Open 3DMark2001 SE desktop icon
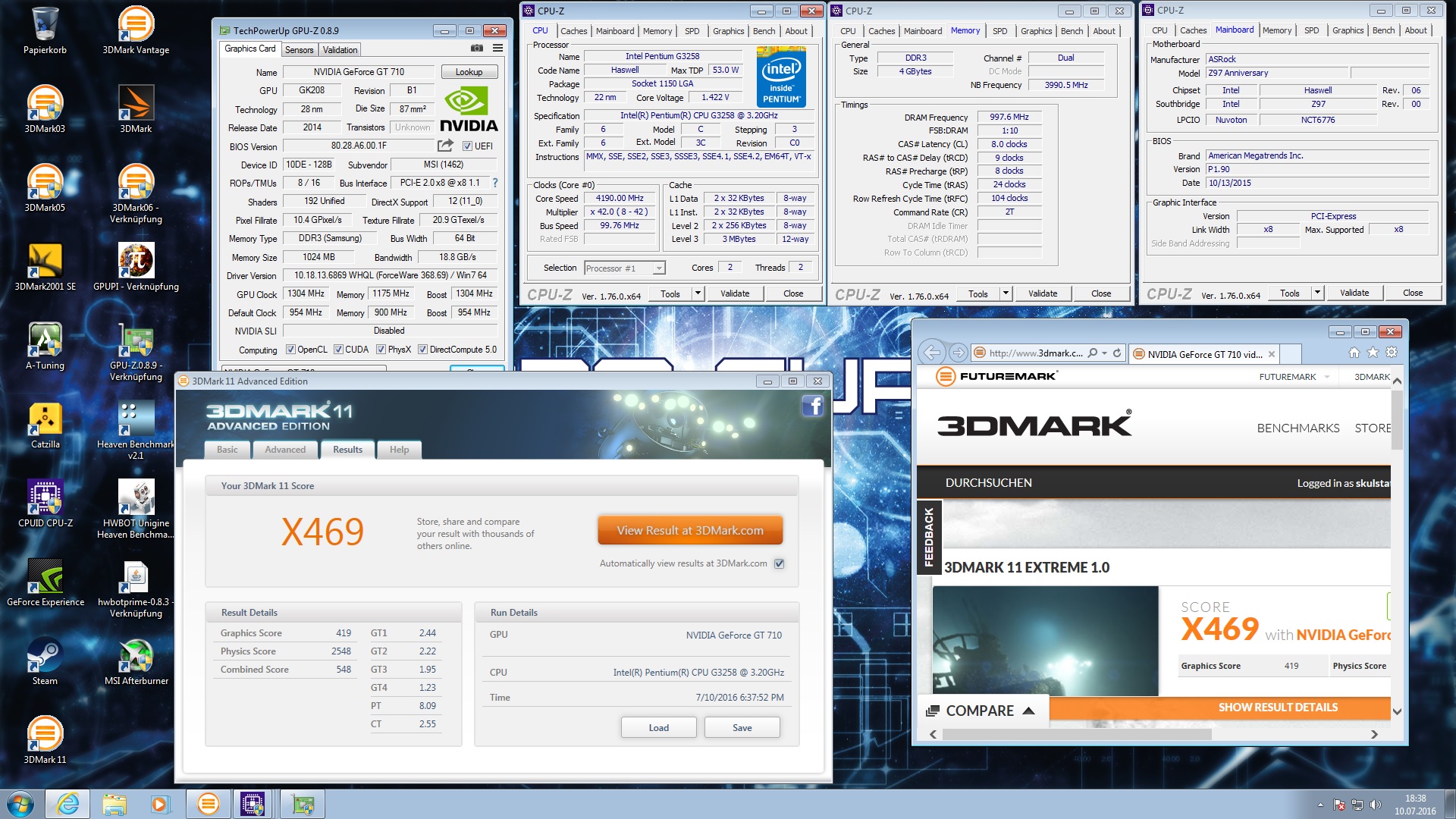Viewport: 1456px width, 819px height. tap(45, 267)
